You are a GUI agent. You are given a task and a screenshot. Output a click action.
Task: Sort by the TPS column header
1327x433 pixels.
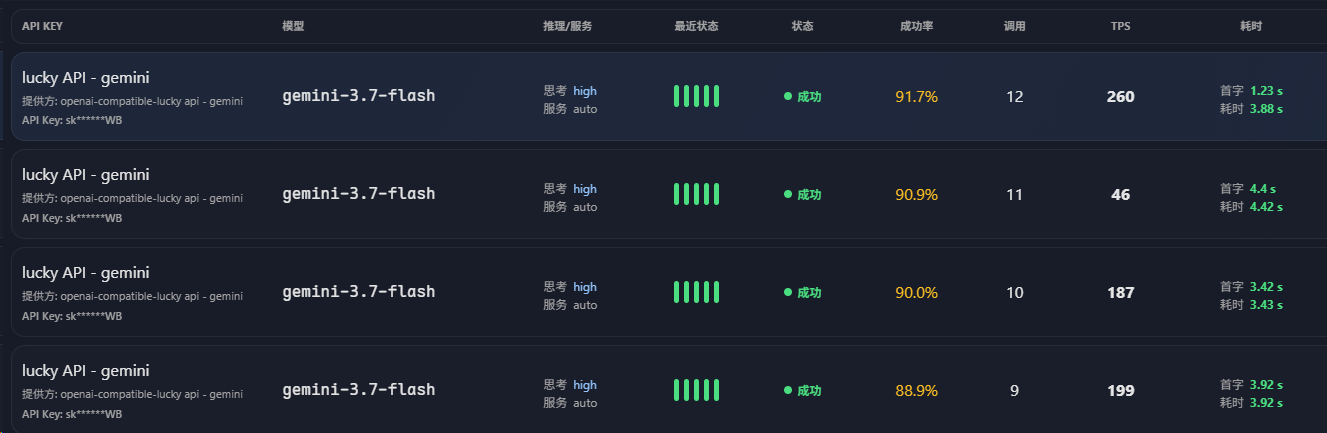coord(1120,26)
